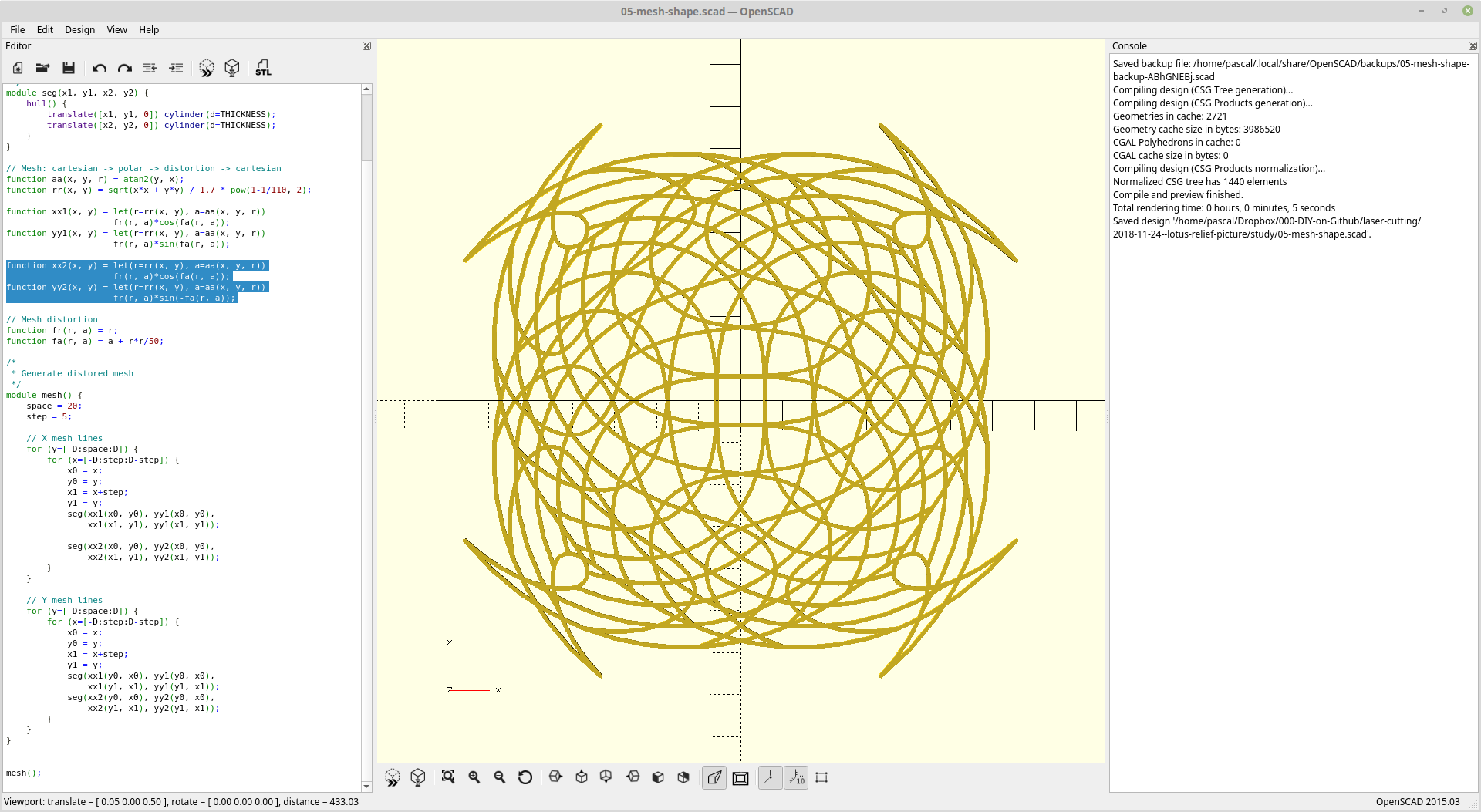The width and height of the screenshot is (1481, 812).
Task: Save the current SCAD file
Action: [68, 68]
